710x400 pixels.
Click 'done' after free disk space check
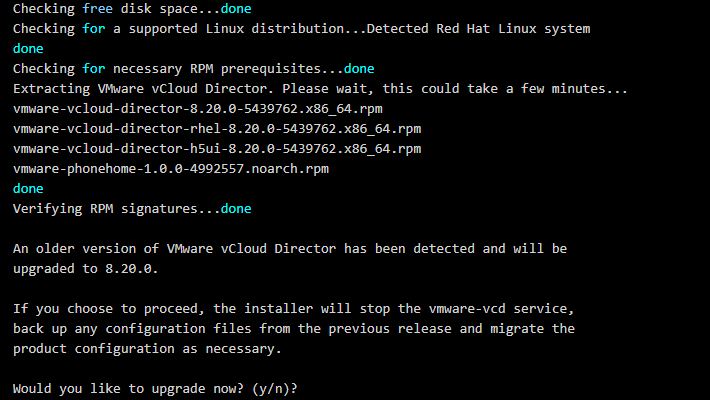coord(236,8)
